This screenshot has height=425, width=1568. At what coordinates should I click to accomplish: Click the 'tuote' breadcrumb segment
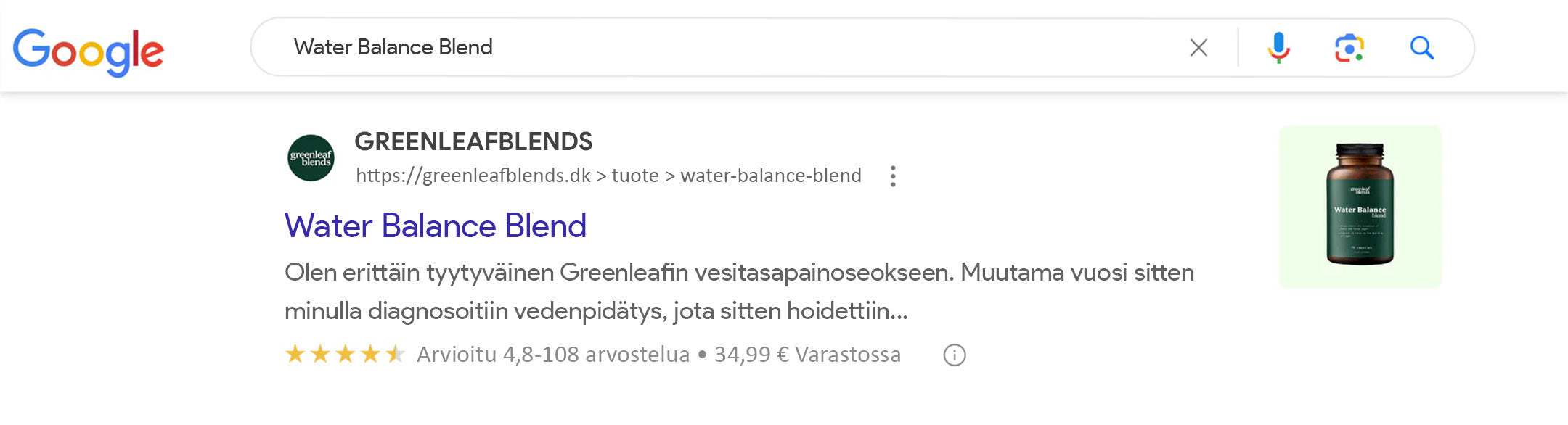point(635,176)
